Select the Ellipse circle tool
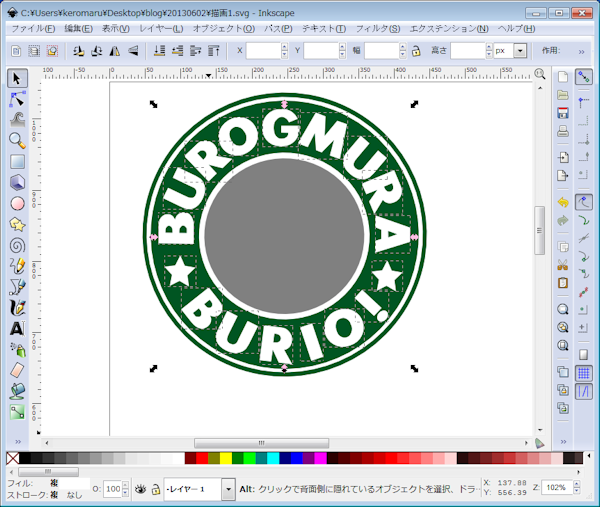 (x=17, y=204)
